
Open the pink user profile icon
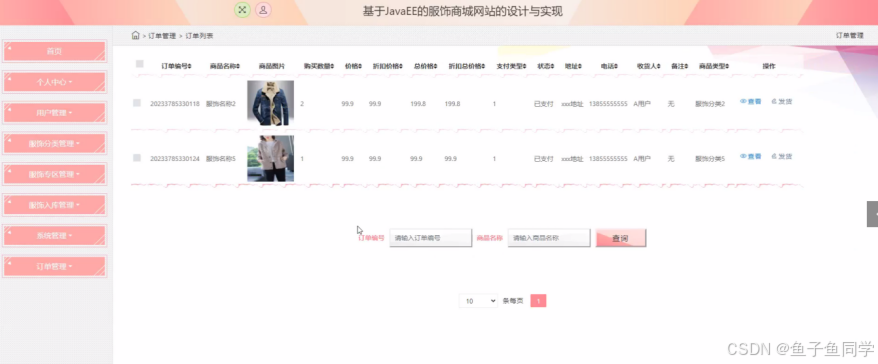pos(263,10)
